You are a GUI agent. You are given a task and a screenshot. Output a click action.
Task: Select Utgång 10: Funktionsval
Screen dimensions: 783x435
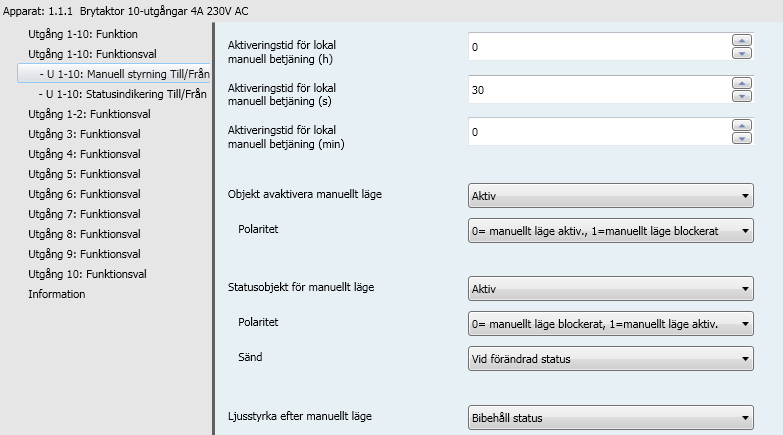click(x=87, y=274)
